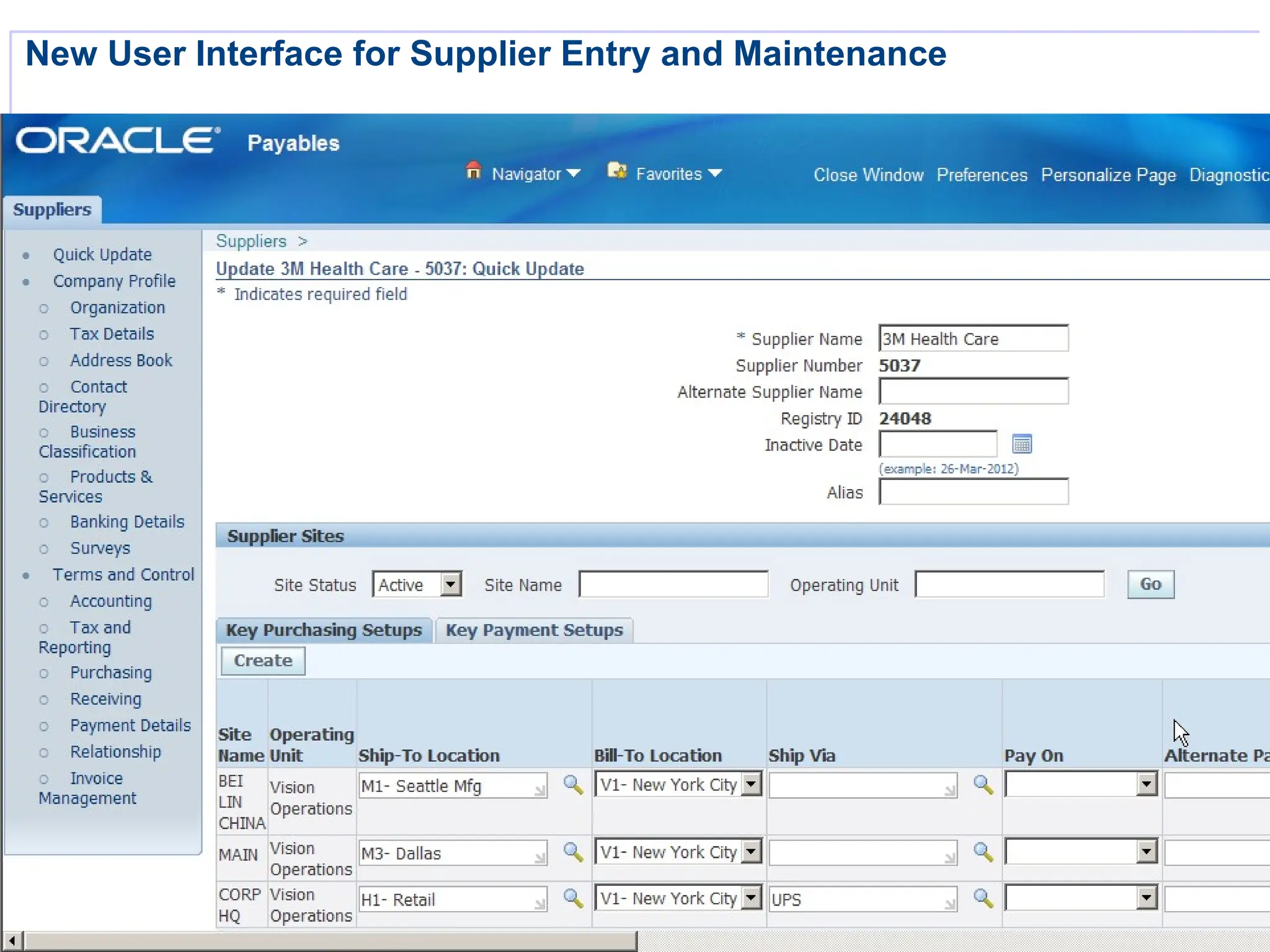Click the Inactive Date input field
Image resolution: width=1270 pixels, height=952 pixels.
coord(938,444)
